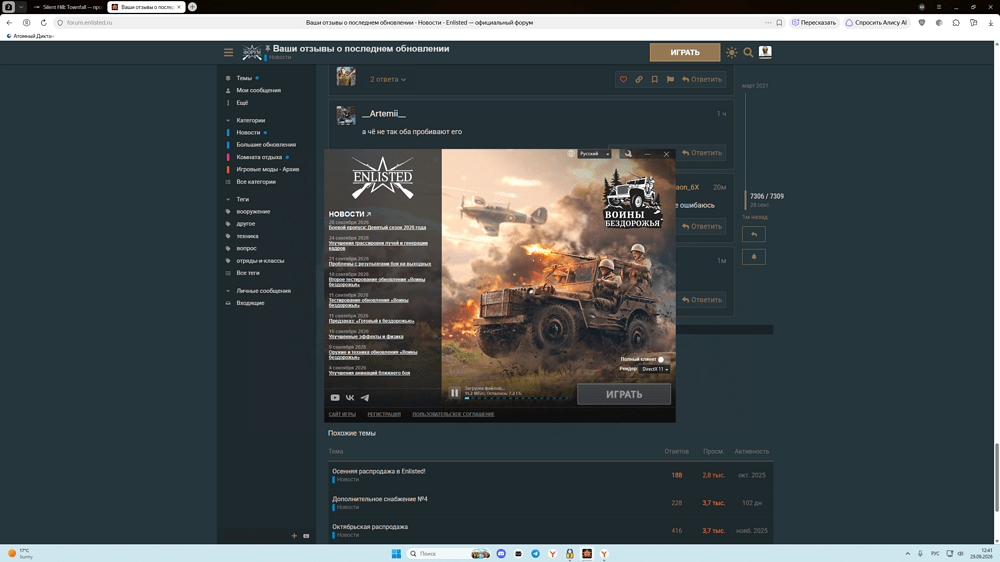Click the plus icon at sidebar bottom
Viewport: 1000px width, 562px height.
(x=294, y=536)
